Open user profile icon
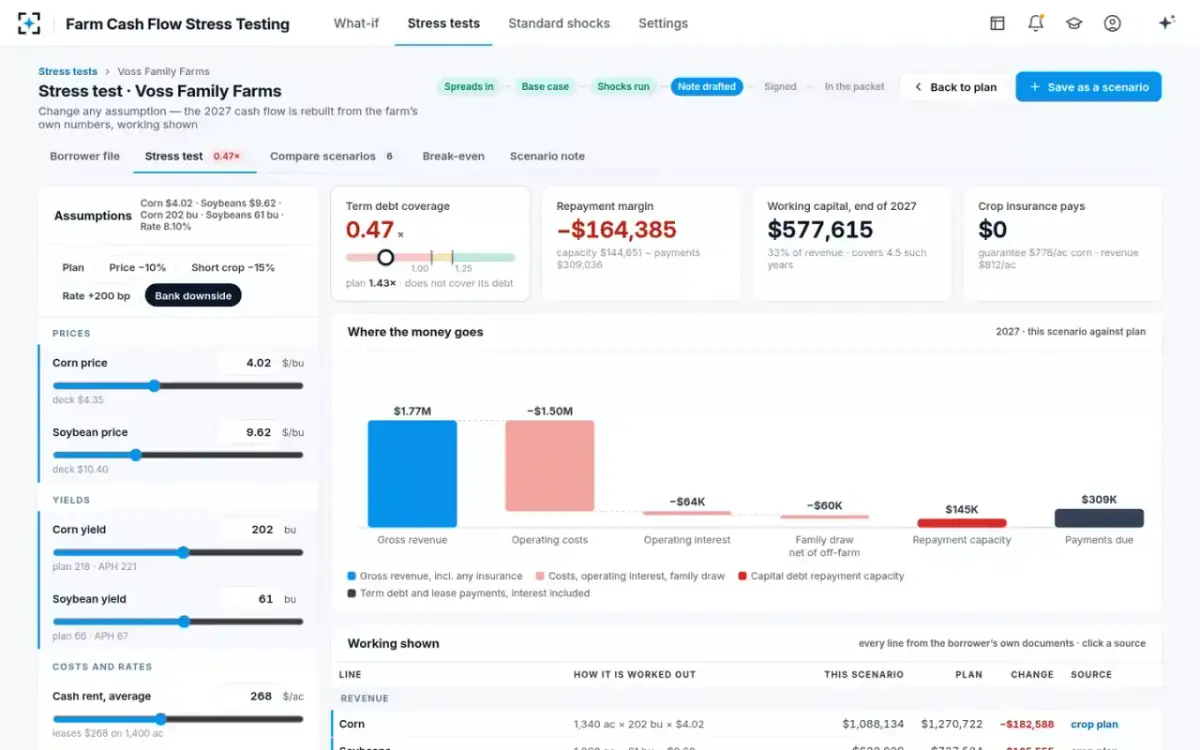This screenshot has height=750, width=1200. tap(1112, 23)
